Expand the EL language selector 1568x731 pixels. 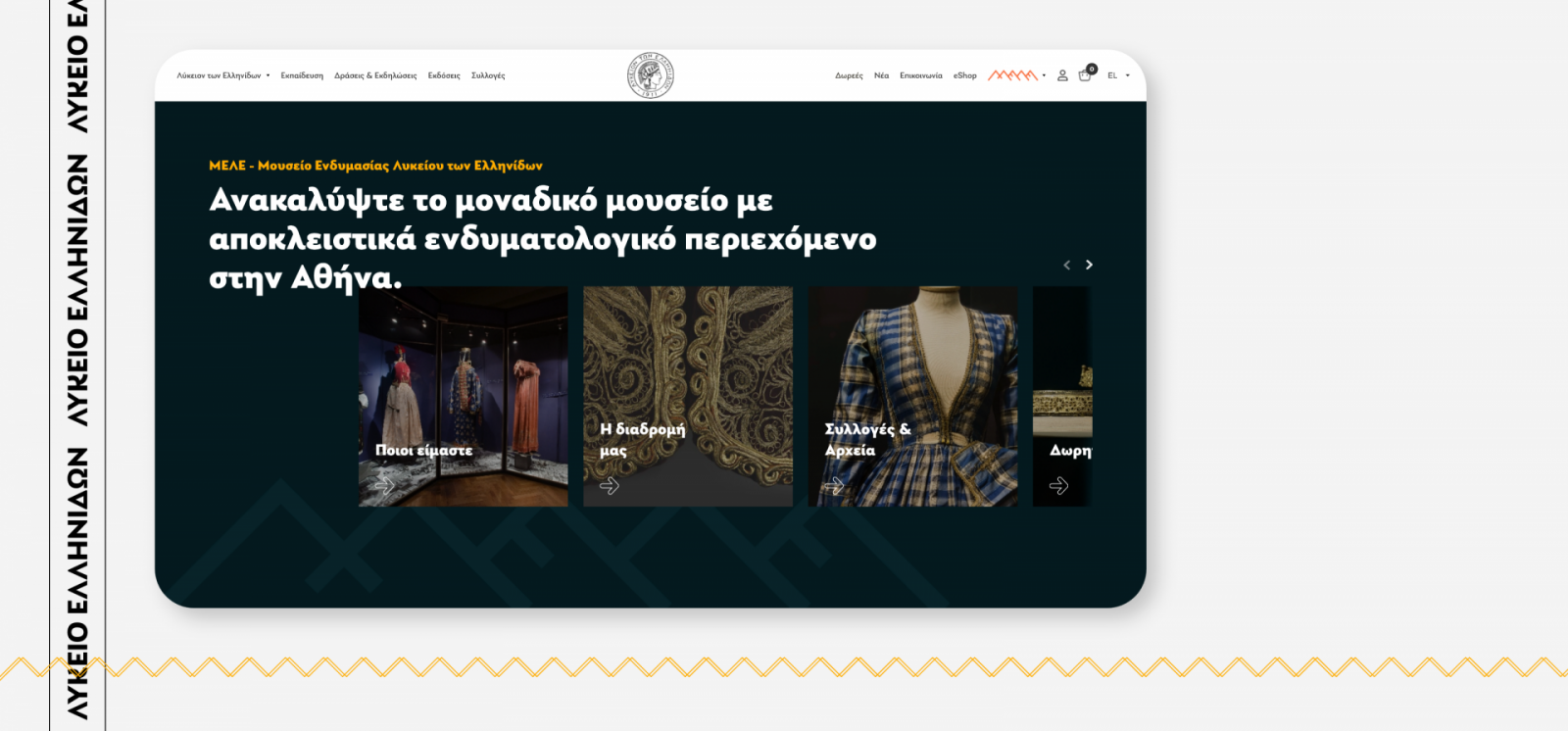1118,75
